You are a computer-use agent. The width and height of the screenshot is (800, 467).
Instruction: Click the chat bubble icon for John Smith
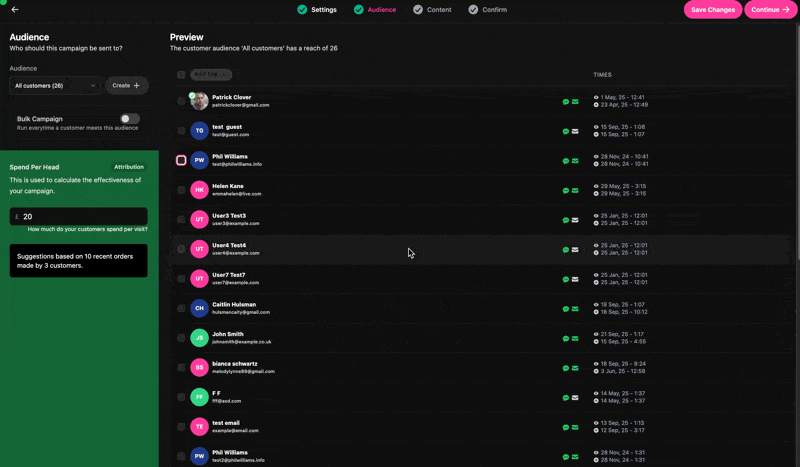click(566, 338)
